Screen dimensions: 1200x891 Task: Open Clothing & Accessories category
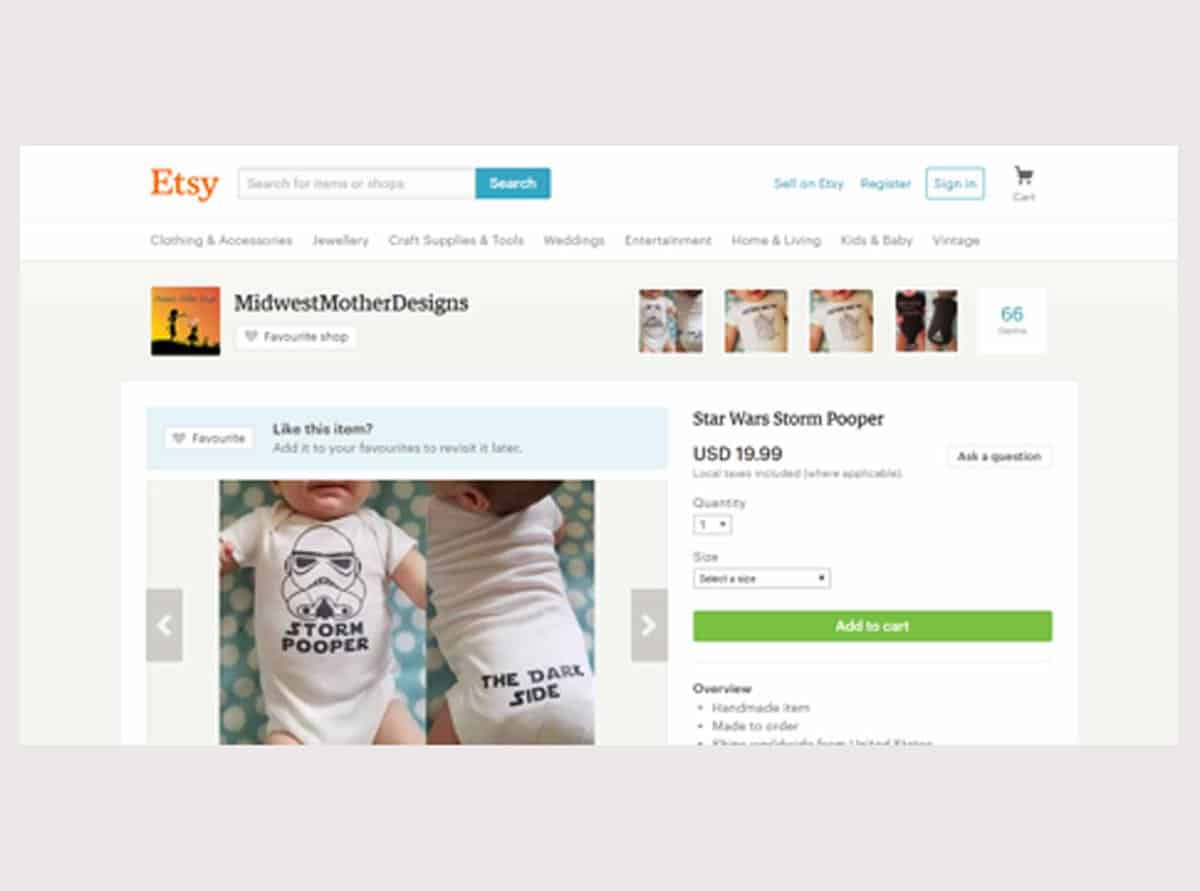(221, 240)
